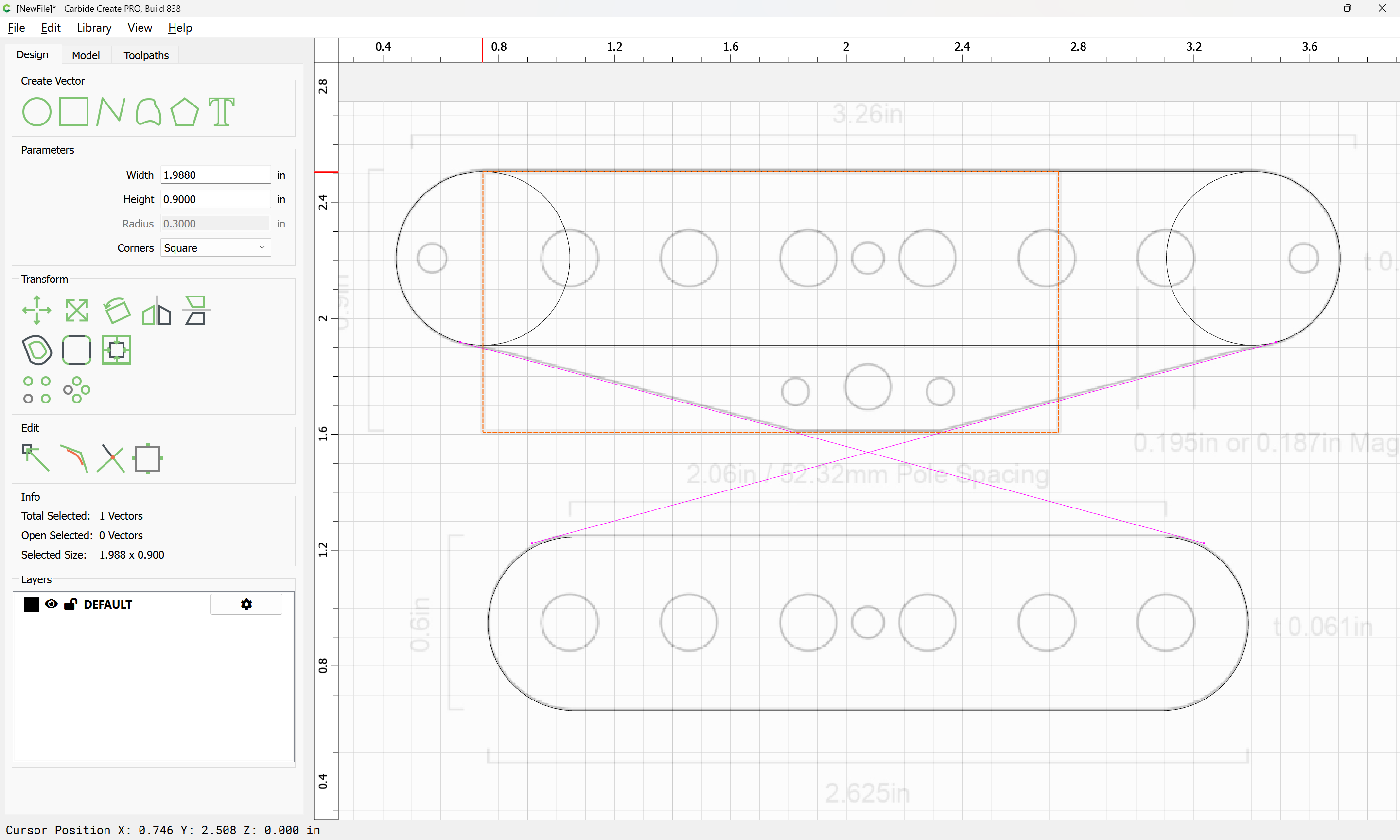Viewport: 1400px width, 840px height.
Task: Select the Create Circle tool
Action: pos(37,111)
